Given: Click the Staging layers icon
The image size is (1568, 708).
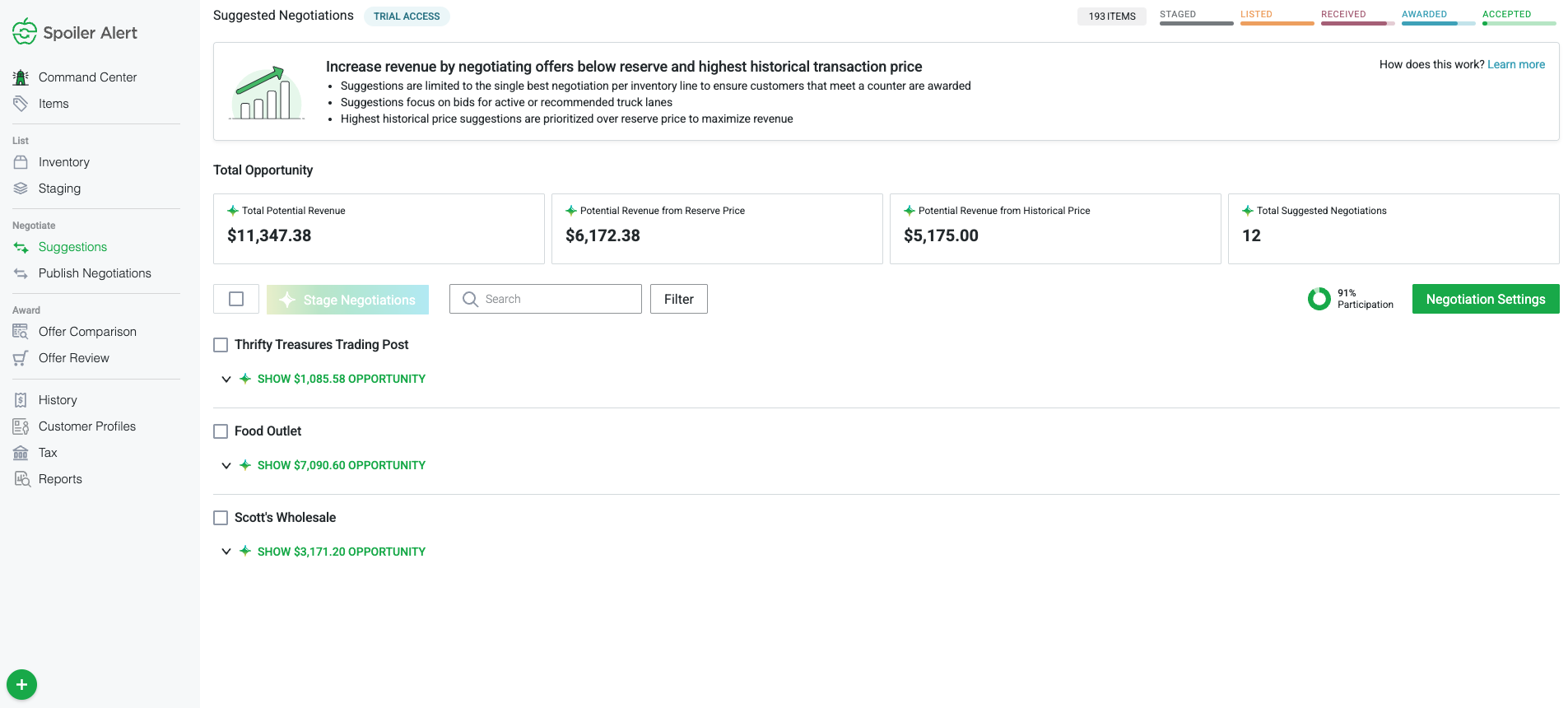Looking at the screenshot, I should click(x=21, y=189).
